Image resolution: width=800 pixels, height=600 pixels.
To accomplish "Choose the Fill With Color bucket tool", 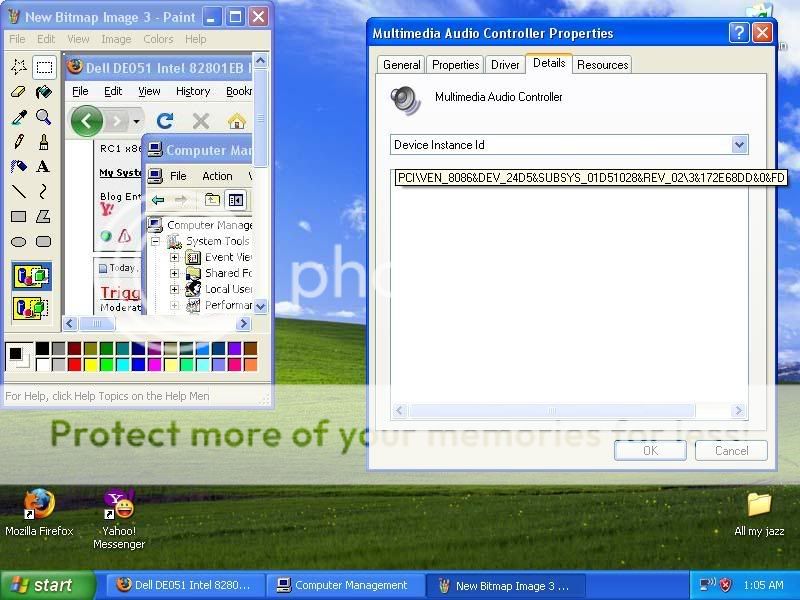I will coord(43,92).
